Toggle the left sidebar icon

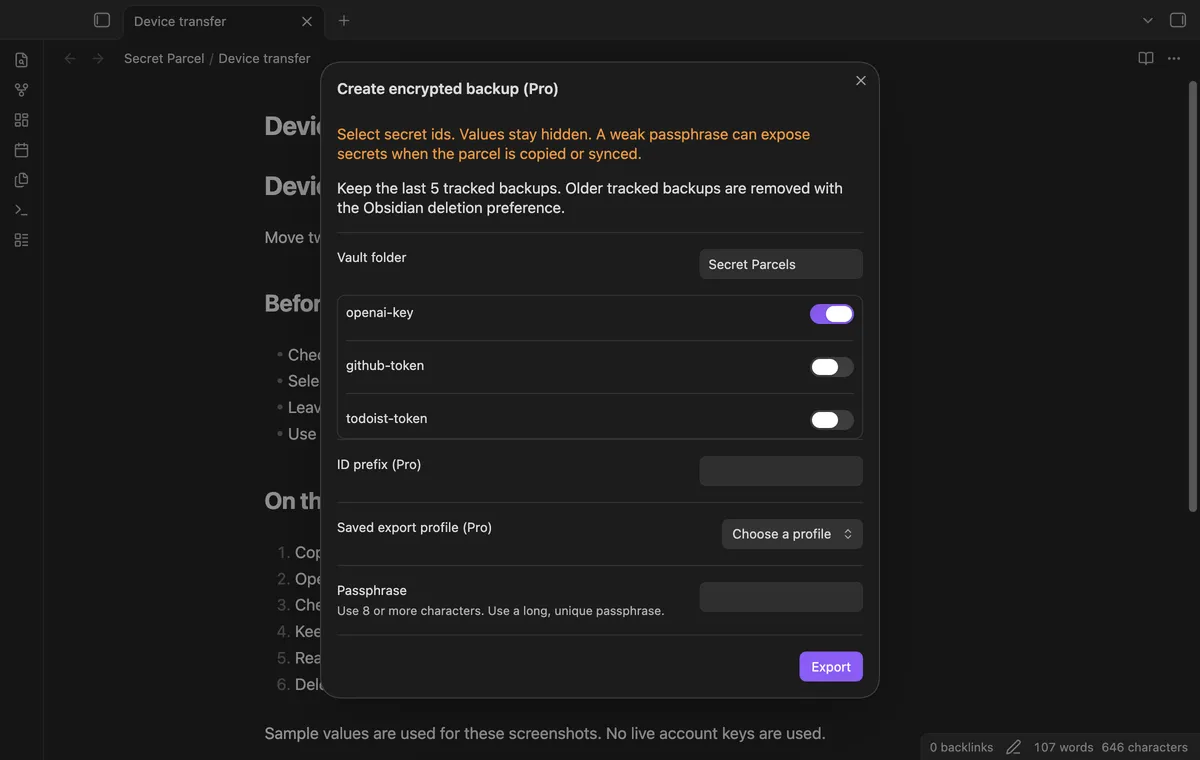101,20
